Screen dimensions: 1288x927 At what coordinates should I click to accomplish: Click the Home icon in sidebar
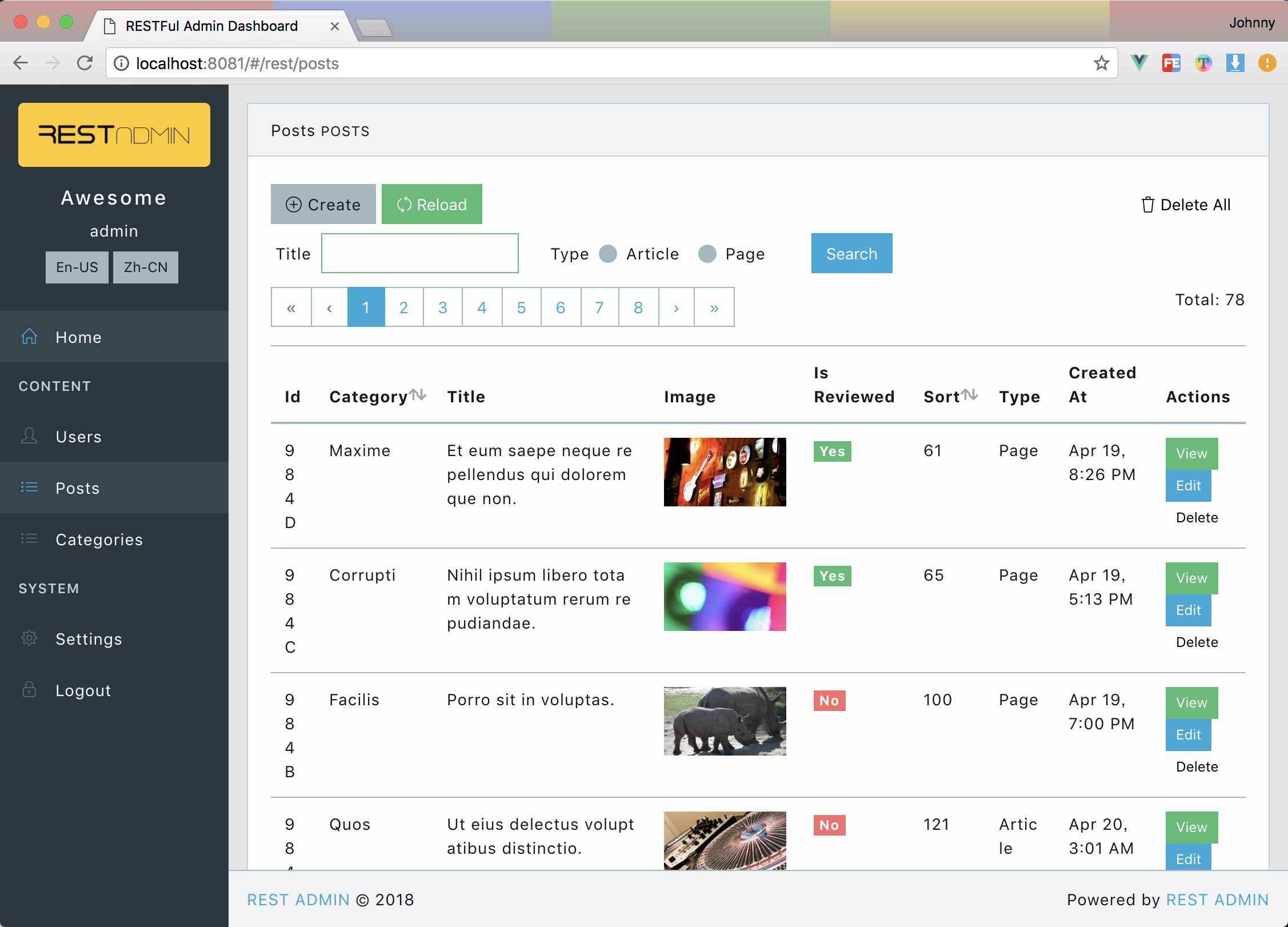tap(29, 337)
